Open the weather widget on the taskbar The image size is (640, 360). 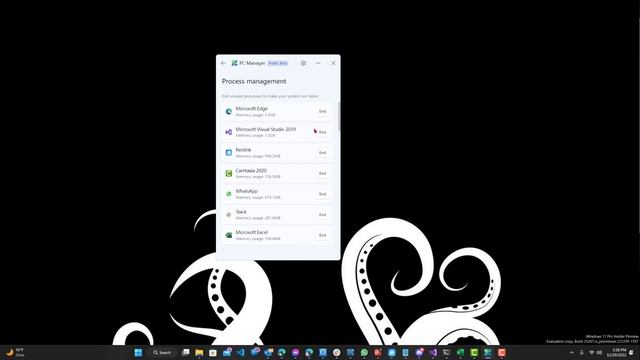pos(15,353)
